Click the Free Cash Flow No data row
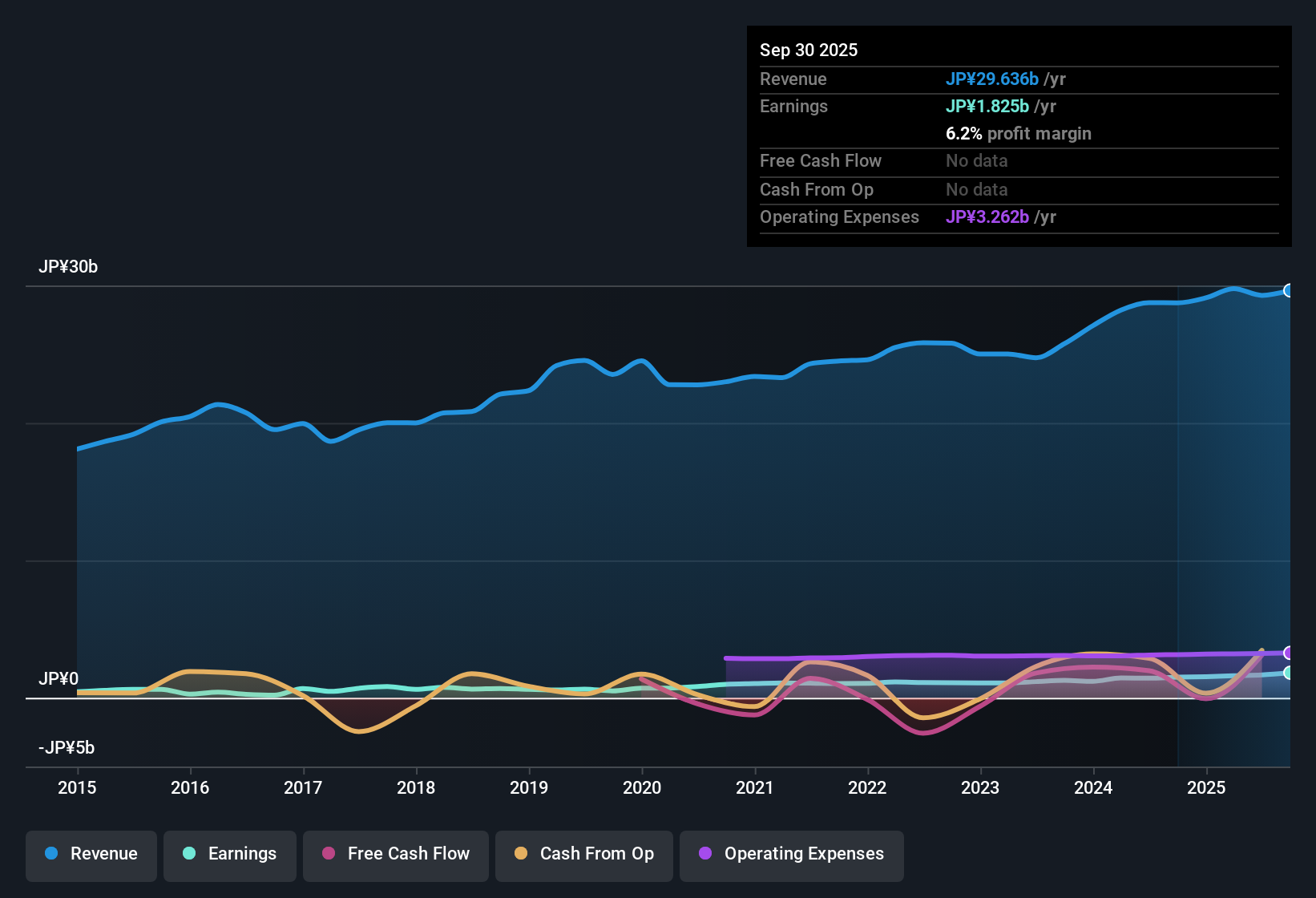 click(821, 161)
